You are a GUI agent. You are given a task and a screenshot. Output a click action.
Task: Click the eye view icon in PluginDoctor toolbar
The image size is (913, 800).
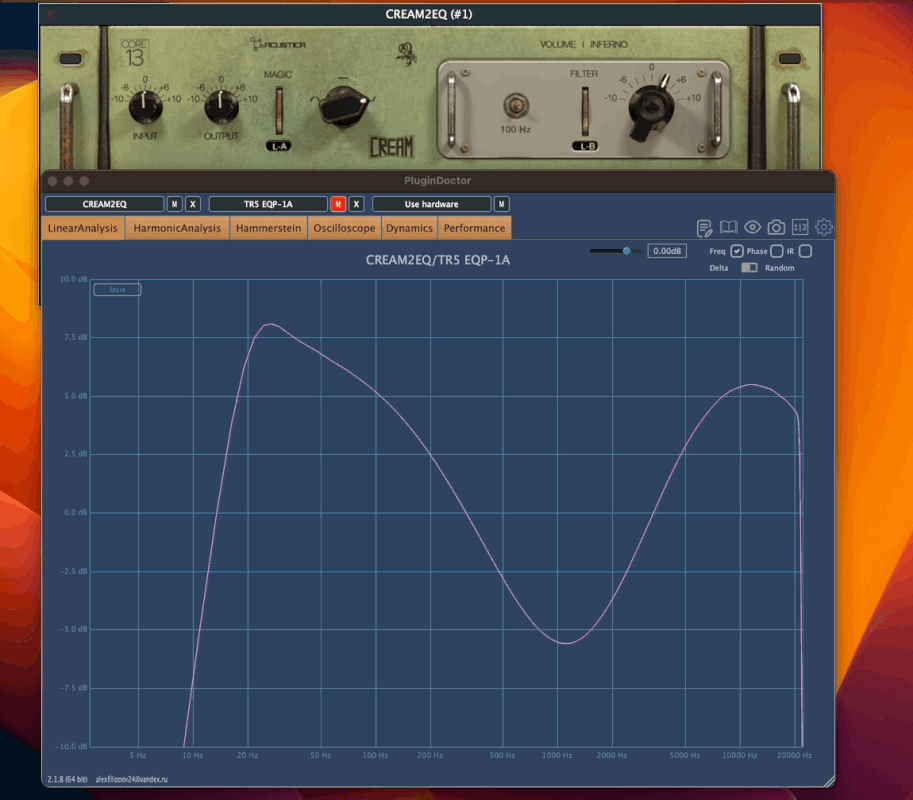[x=752, y=228]
